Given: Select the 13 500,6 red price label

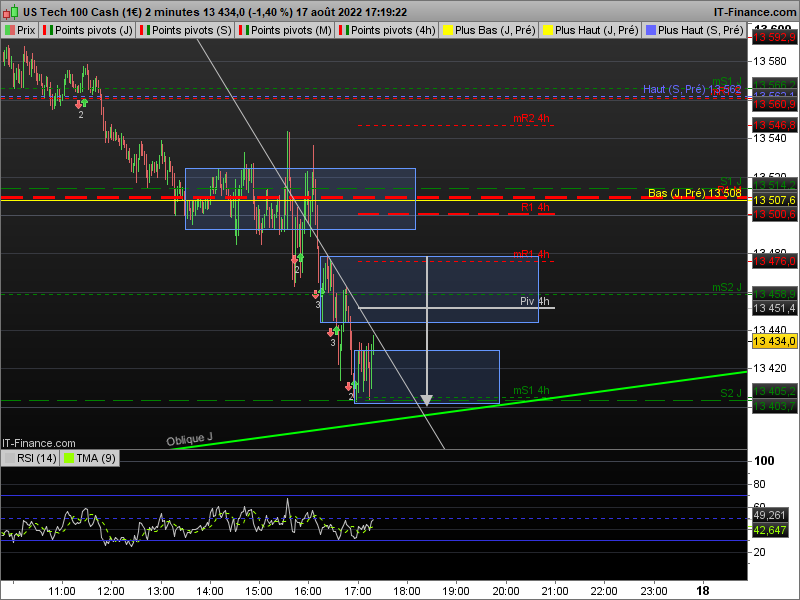Looking at the screenshot, I should [x=774, y=214].
